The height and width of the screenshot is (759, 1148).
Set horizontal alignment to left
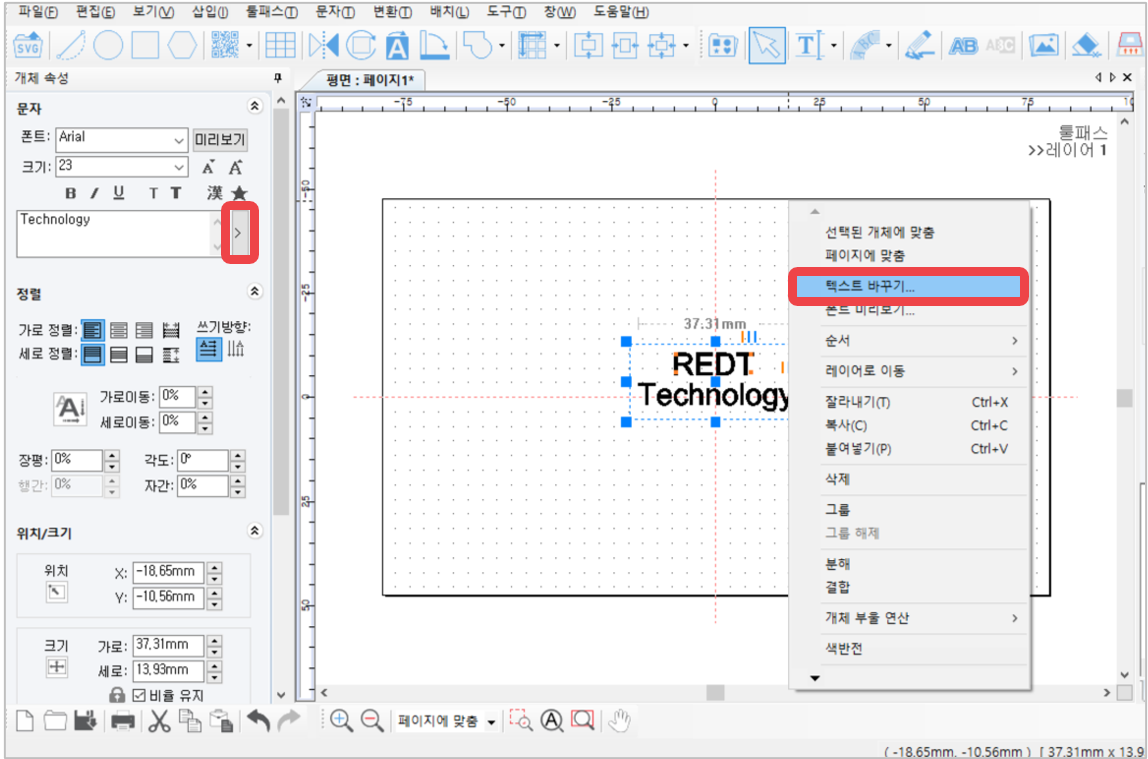pos(92,330)
